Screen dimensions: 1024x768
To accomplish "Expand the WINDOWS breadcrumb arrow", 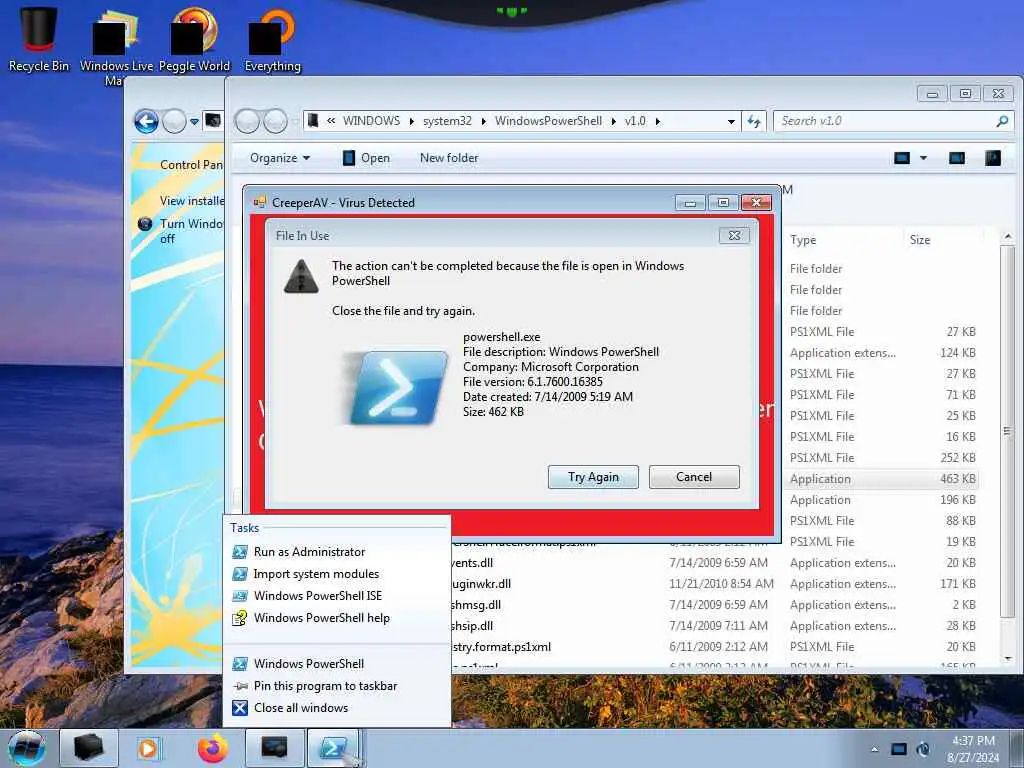I will coord(411,121).
